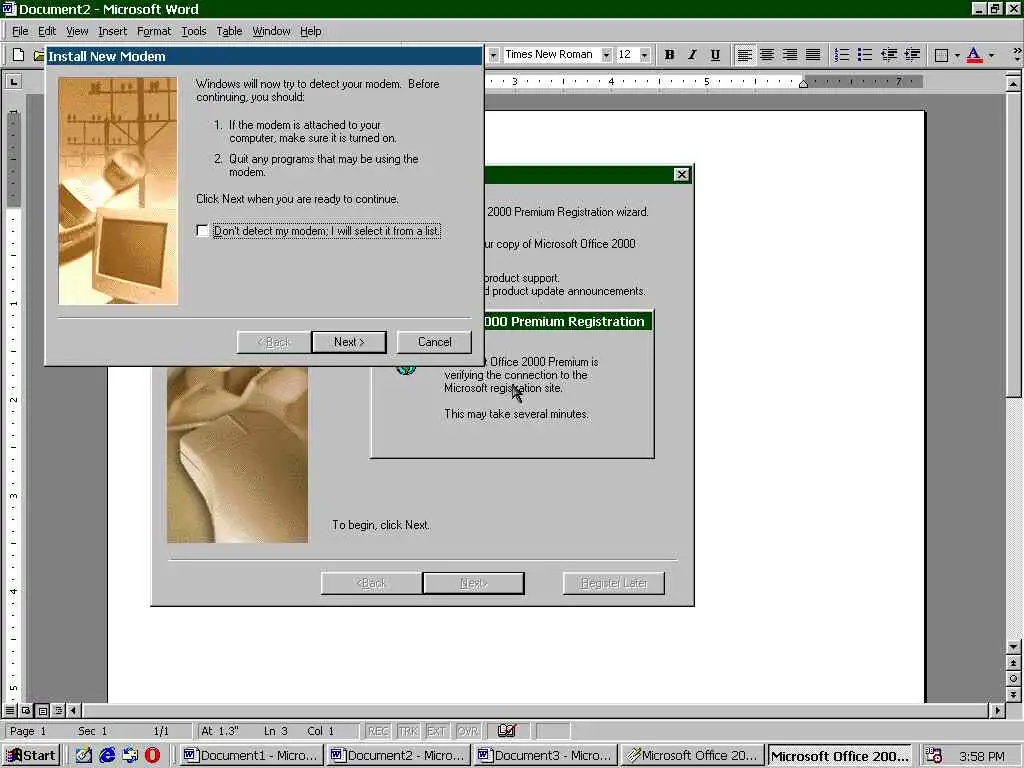Open Outlook Express quick launch icon
Viewport: 1024px width, 768px height.
coord(130,755)
